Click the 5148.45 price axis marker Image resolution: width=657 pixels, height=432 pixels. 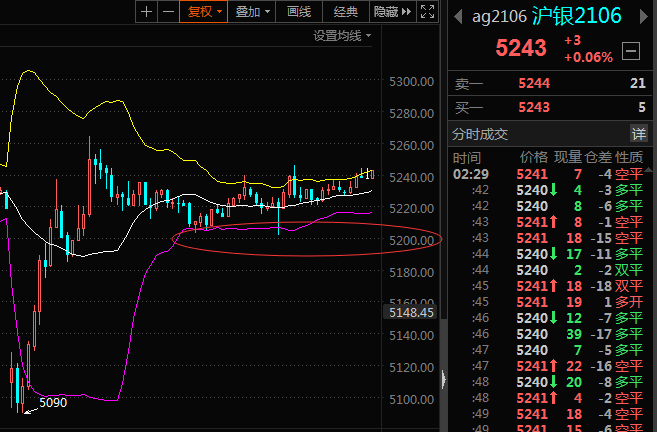click(411, 312)
